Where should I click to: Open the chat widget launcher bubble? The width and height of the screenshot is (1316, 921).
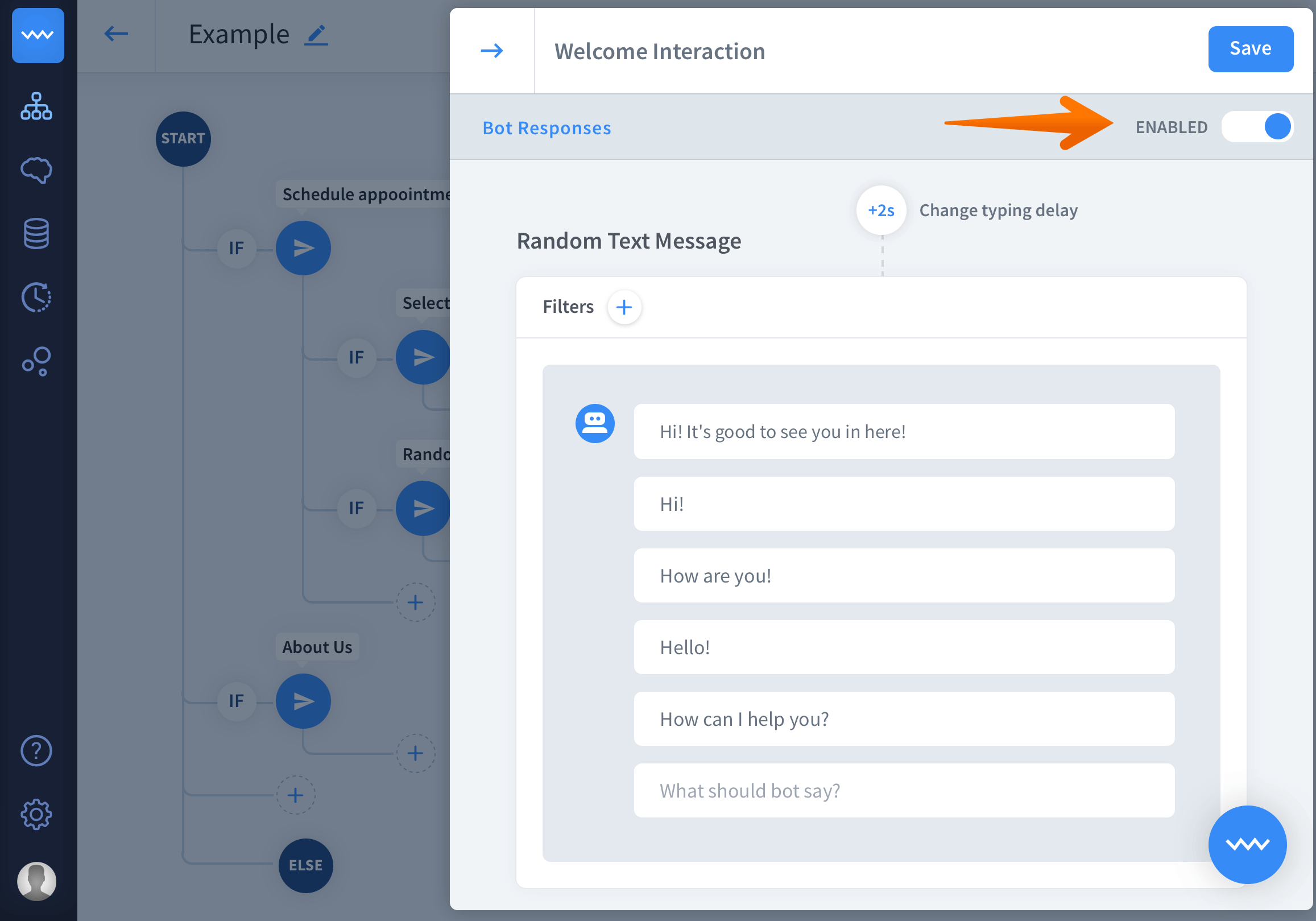pos(1247,844)
